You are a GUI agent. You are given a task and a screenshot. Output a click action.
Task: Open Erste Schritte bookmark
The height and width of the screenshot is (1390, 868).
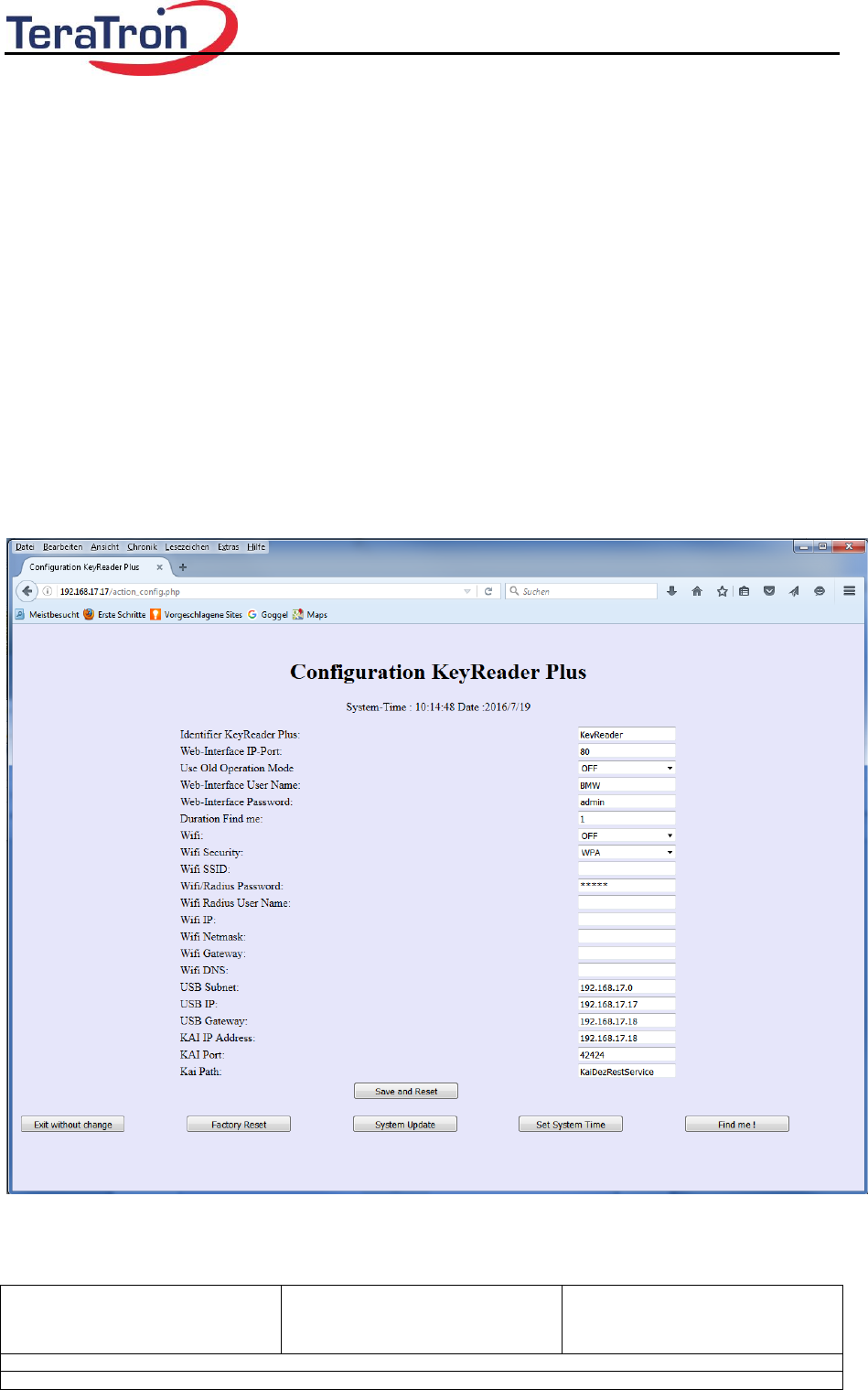114,615
